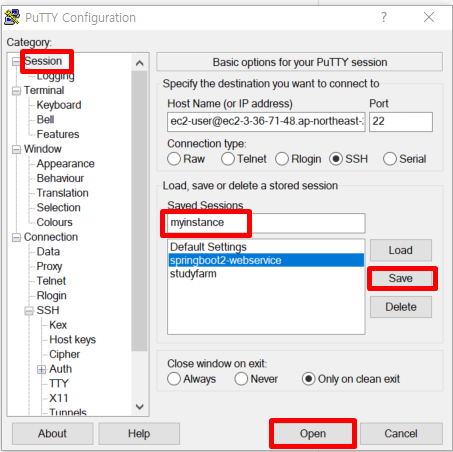Click the category tree scrollbar thumb
The height and width of the screenshot is (452, 453).
139,211
